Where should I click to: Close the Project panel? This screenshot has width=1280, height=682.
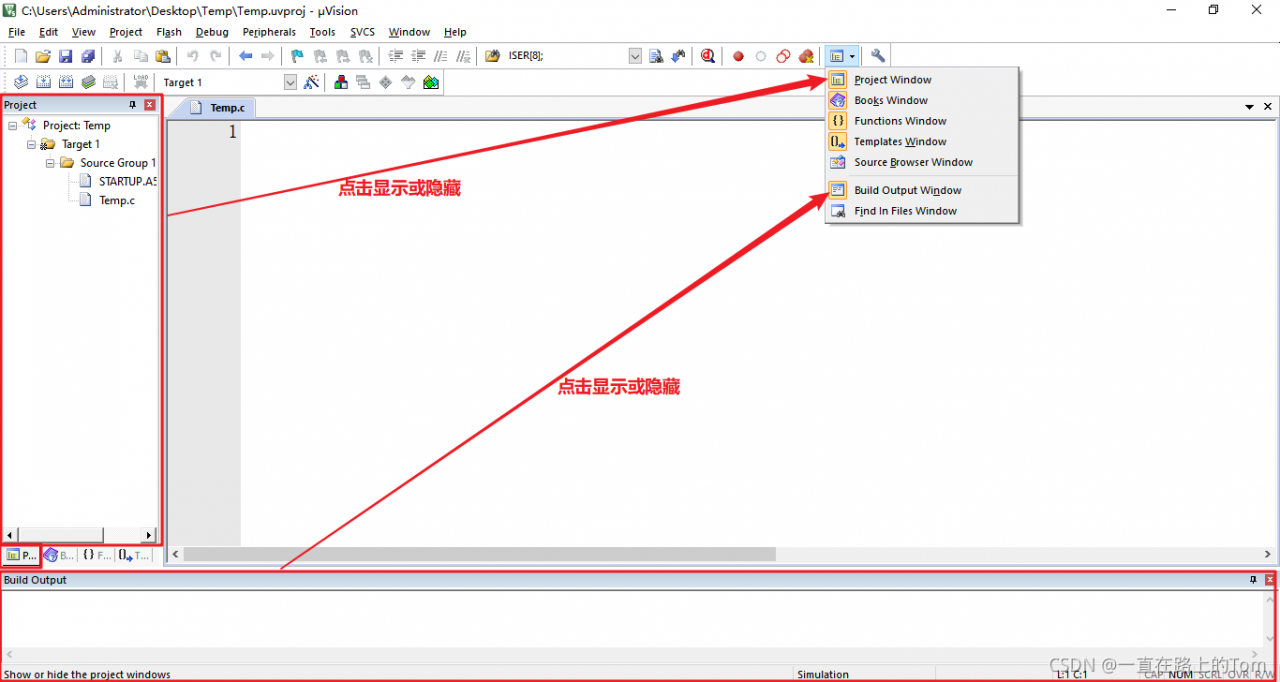(x=150, y=105)
